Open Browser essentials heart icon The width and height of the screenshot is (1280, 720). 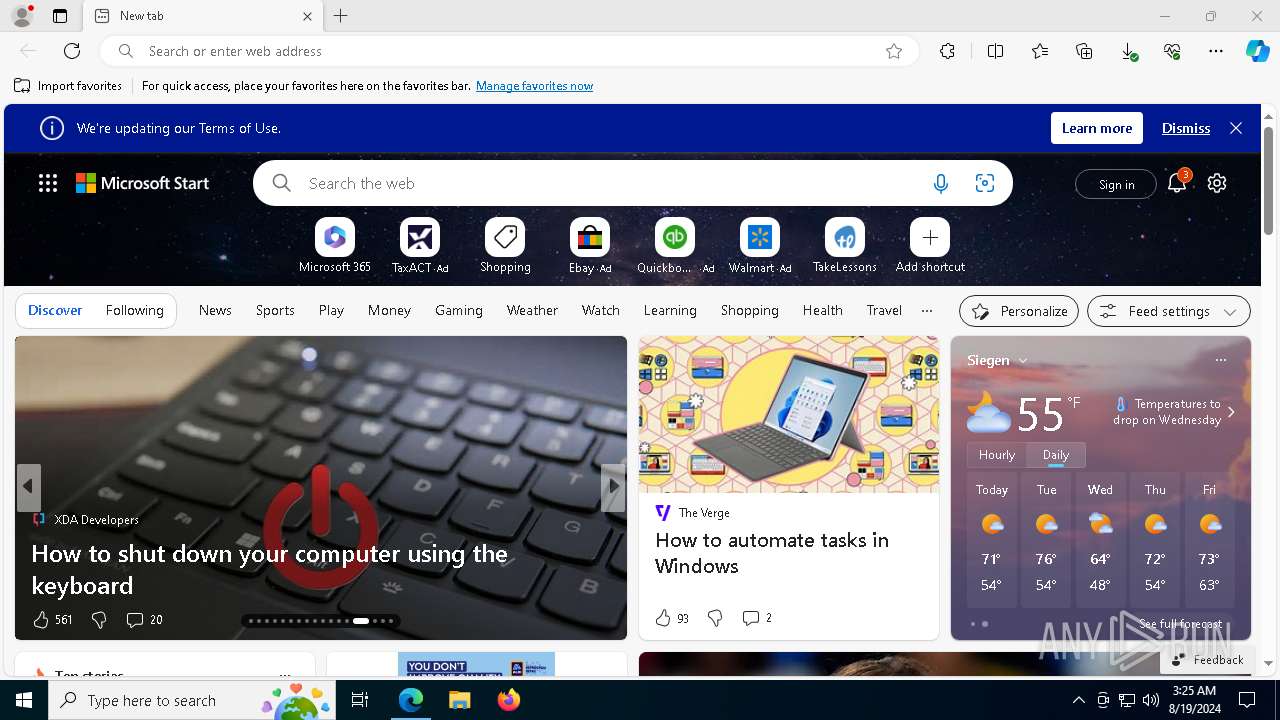1172,51
